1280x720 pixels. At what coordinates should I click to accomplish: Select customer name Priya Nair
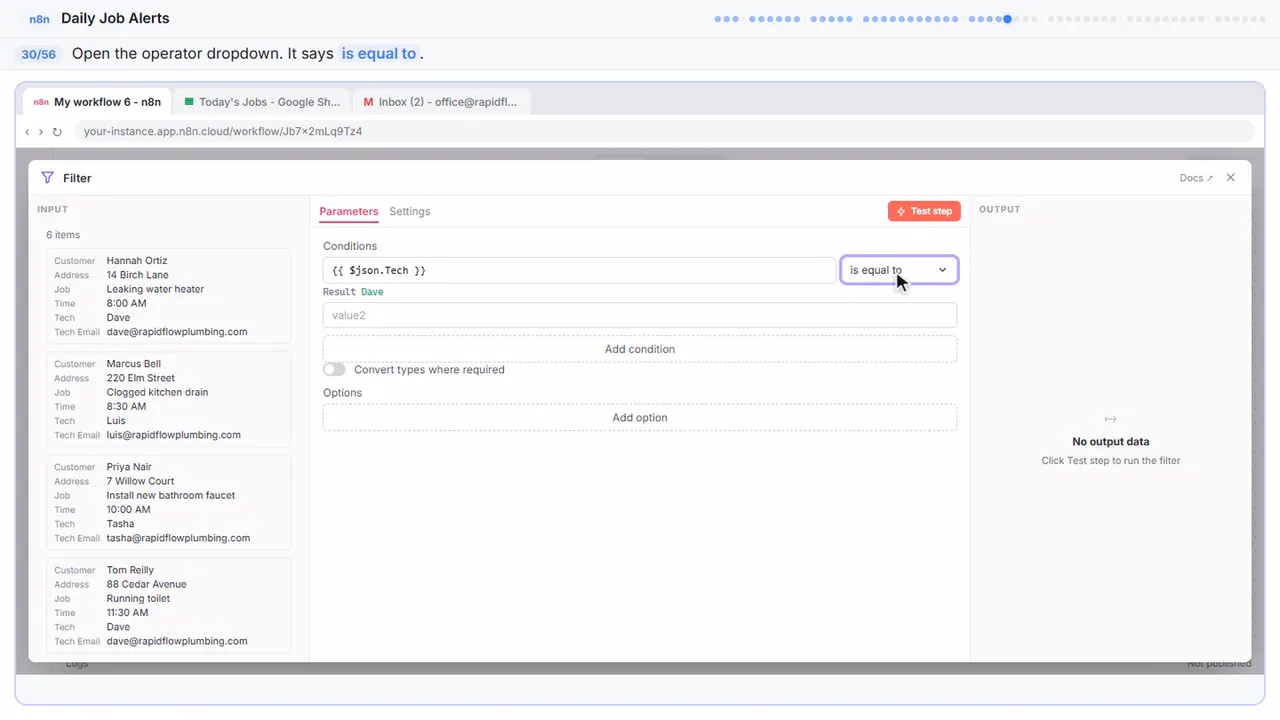131,467
